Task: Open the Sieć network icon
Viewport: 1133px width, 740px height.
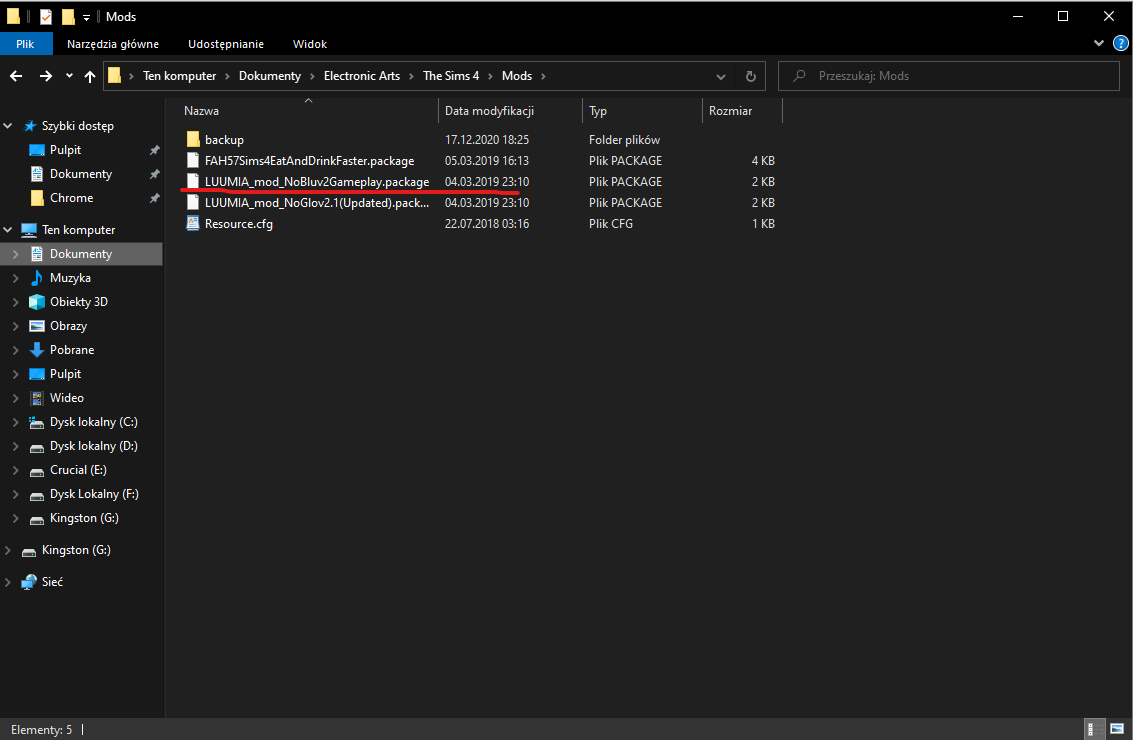Action: tap(29, 582)
